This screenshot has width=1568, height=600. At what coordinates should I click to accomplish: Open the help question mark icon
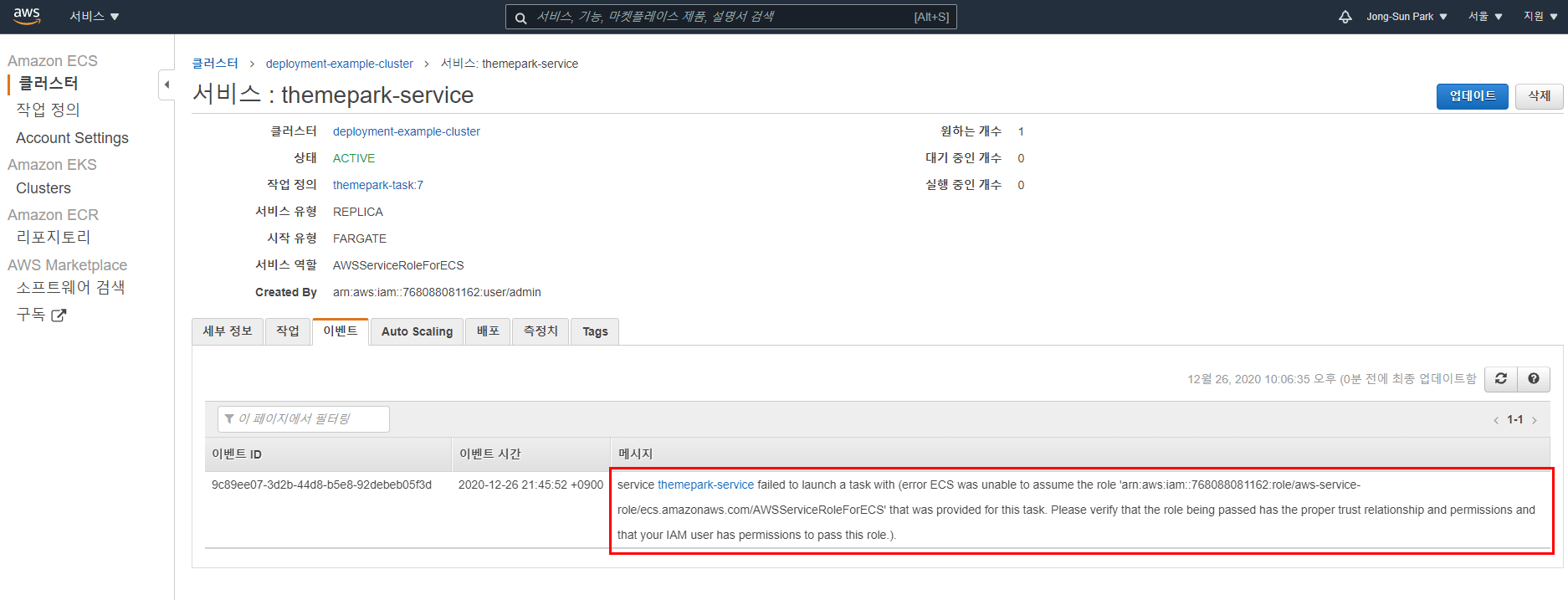pyautogui.click(x=1534, y=379)
